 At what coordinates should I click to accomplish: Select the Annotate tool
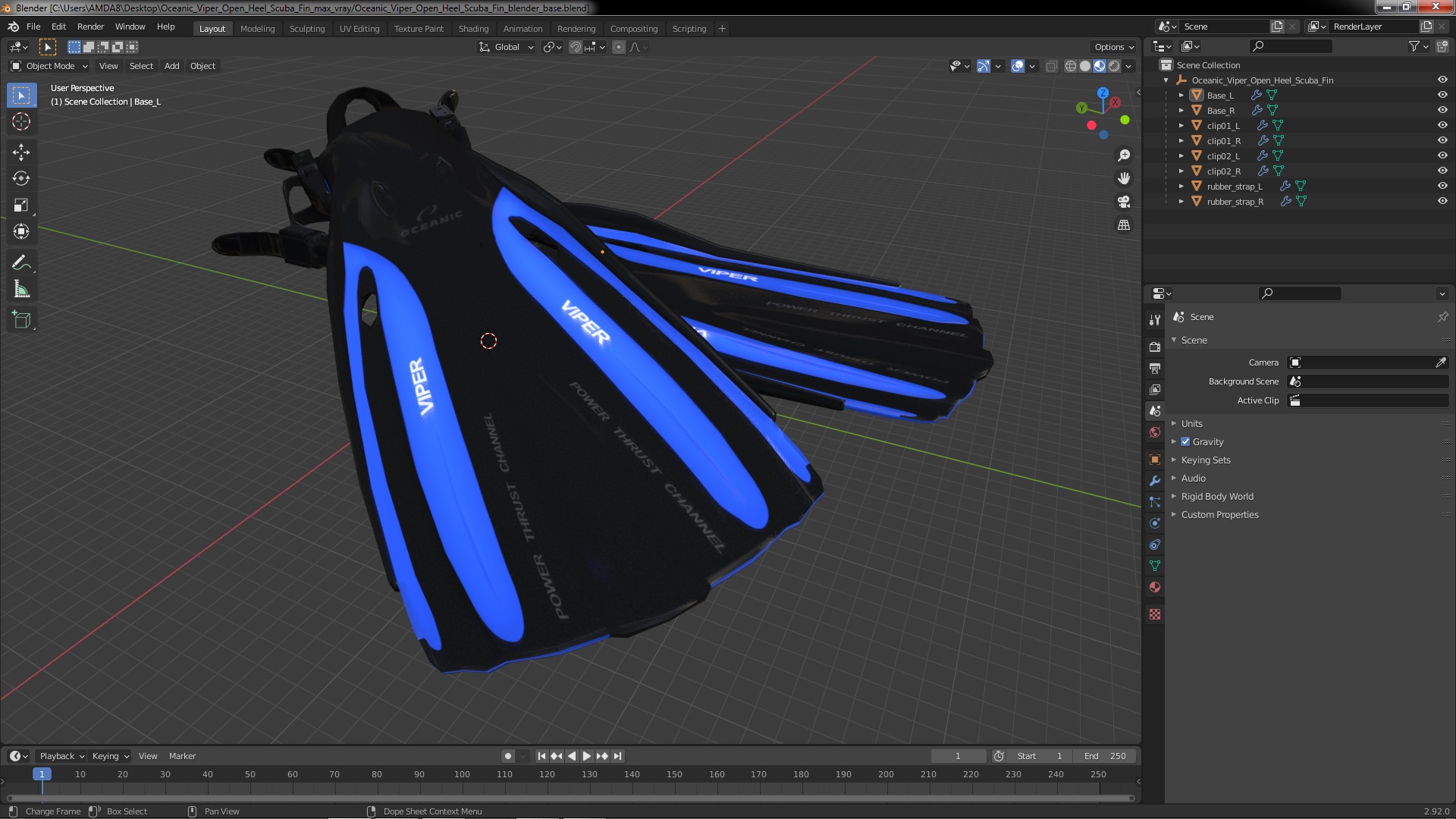tap(21, 263)
